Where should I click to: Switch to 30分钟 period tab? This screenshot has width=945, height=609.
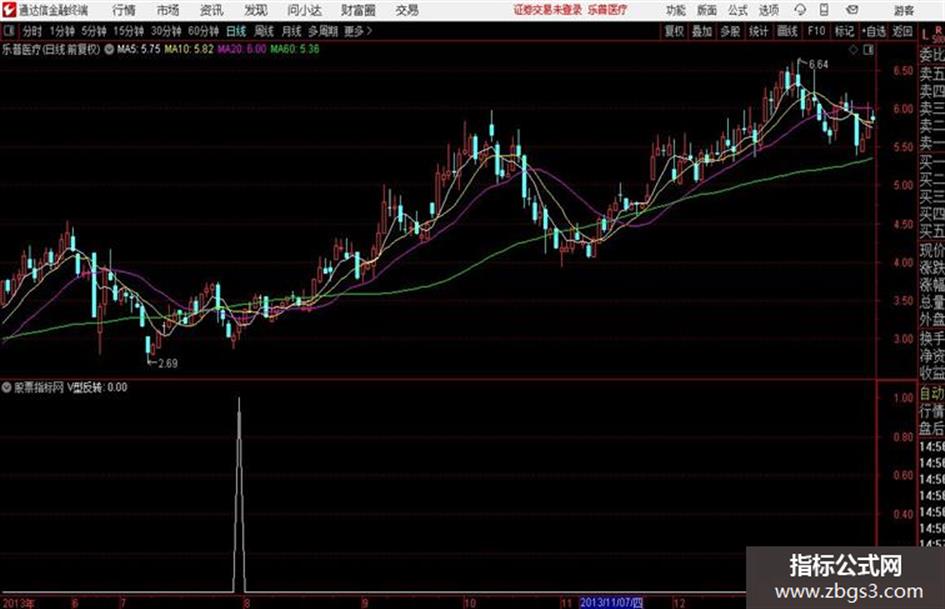[x=166, y=31]
